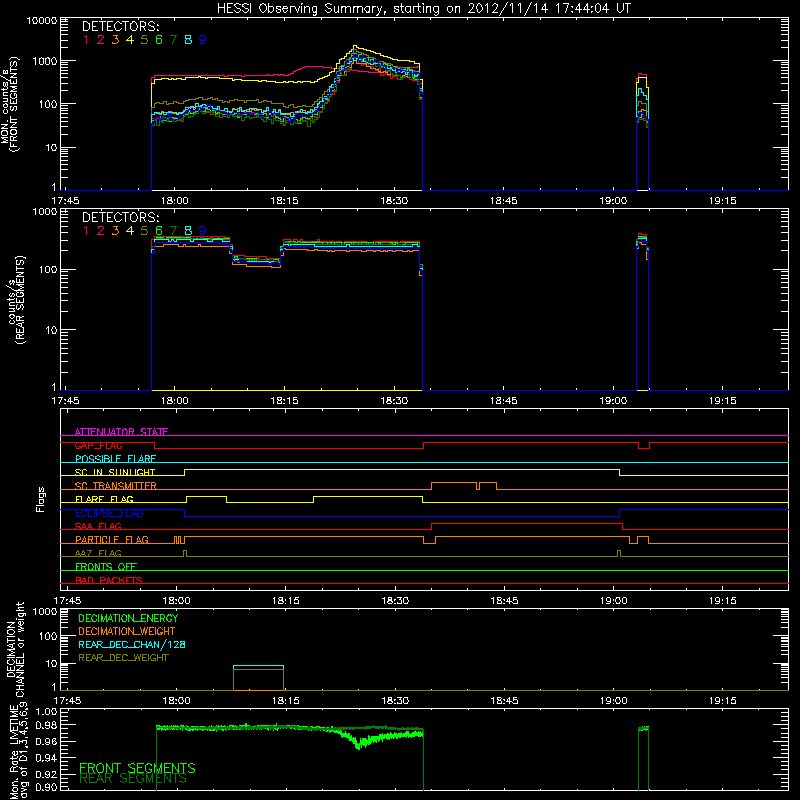This screenshot has height=800, width=800.
Task: Click the cyan decimation step near 18:10
Action: pos(258,666)
